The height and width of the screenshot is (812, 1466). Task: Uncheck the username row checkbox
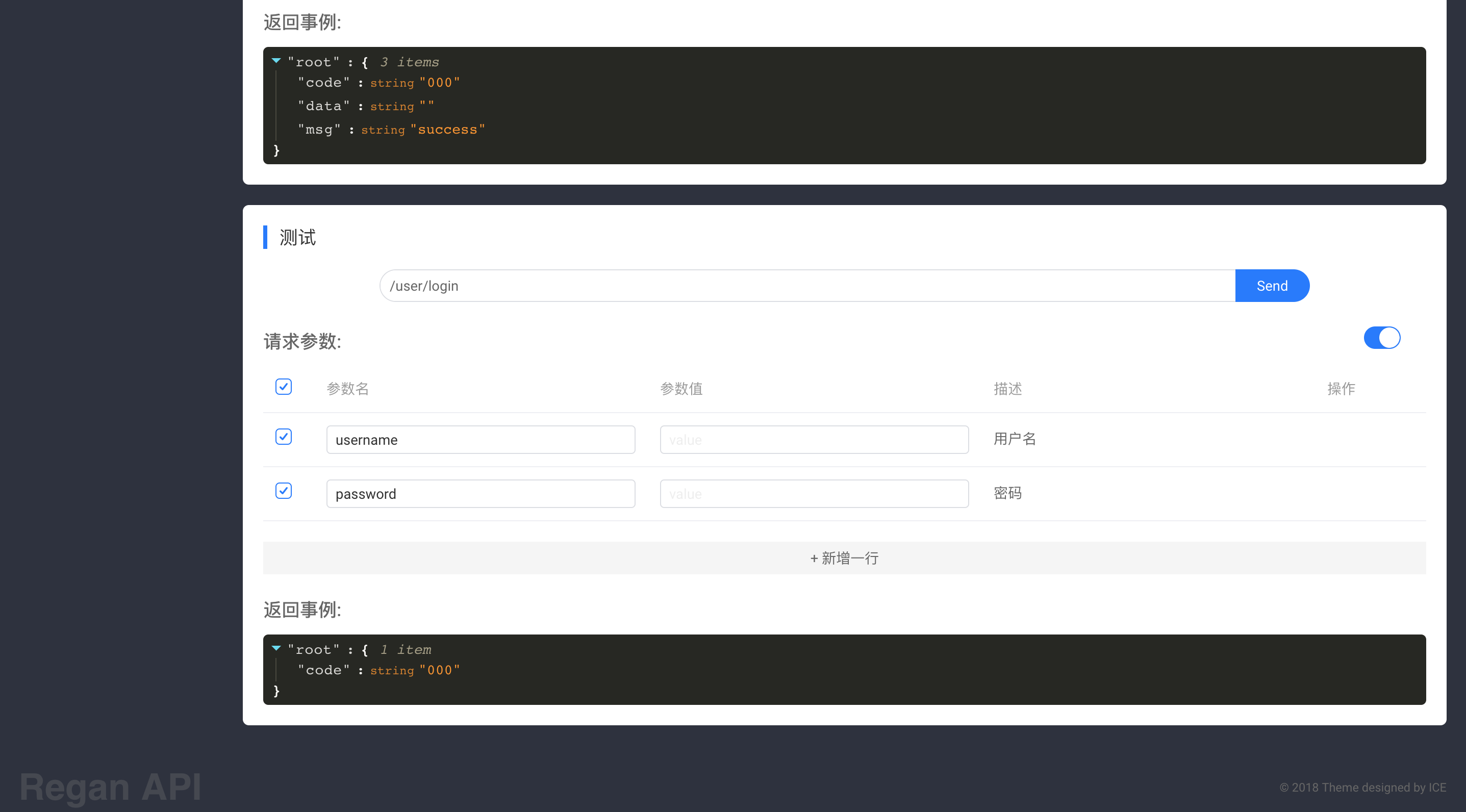click(284, 437)
